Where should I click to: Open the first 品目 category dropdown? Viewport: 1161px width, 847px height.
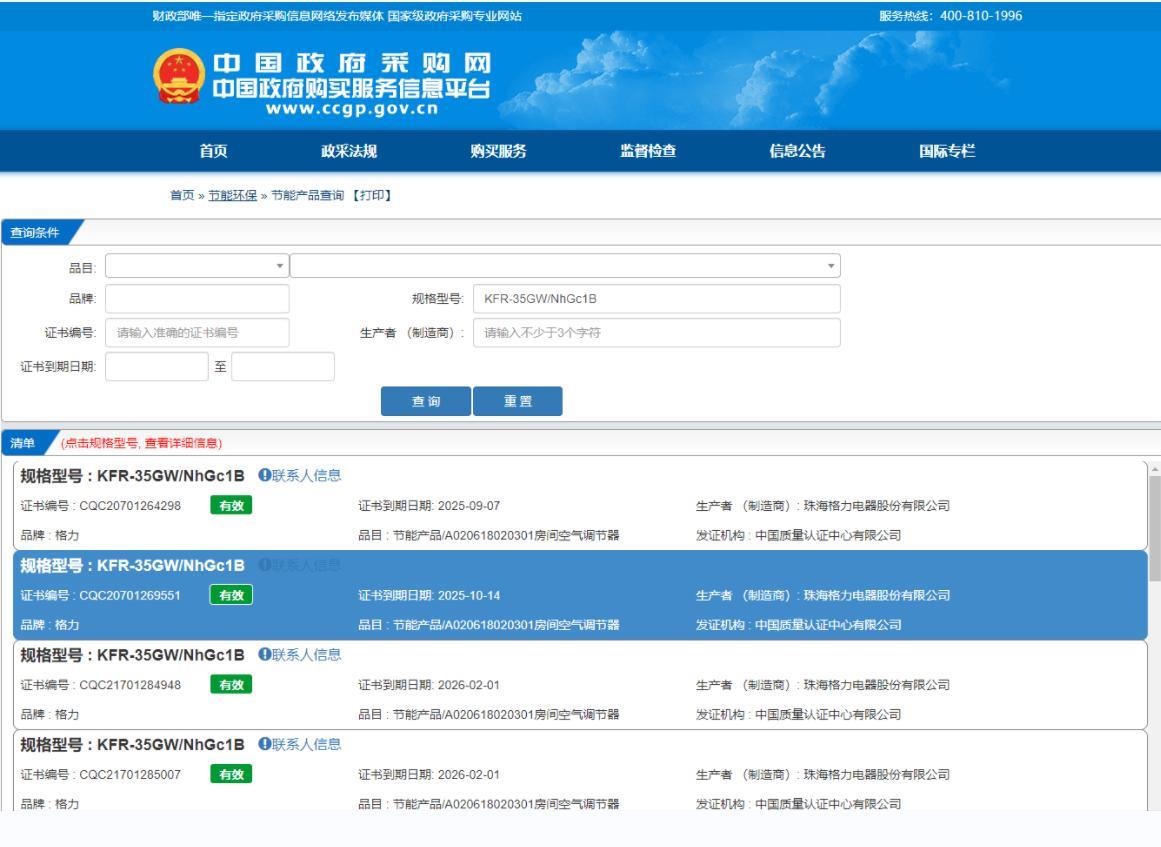[197, 266]
